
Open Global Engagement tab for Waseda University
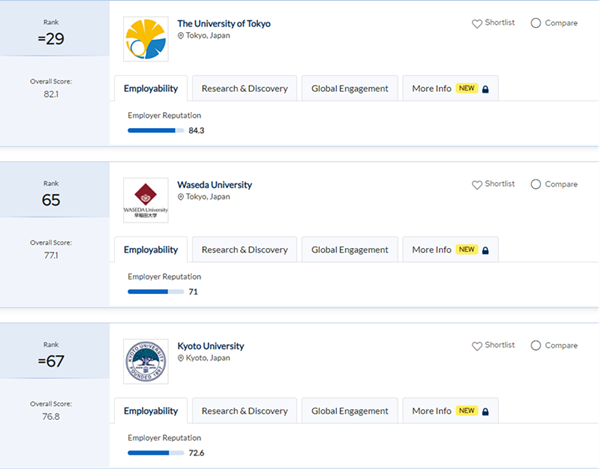point(350,250)
